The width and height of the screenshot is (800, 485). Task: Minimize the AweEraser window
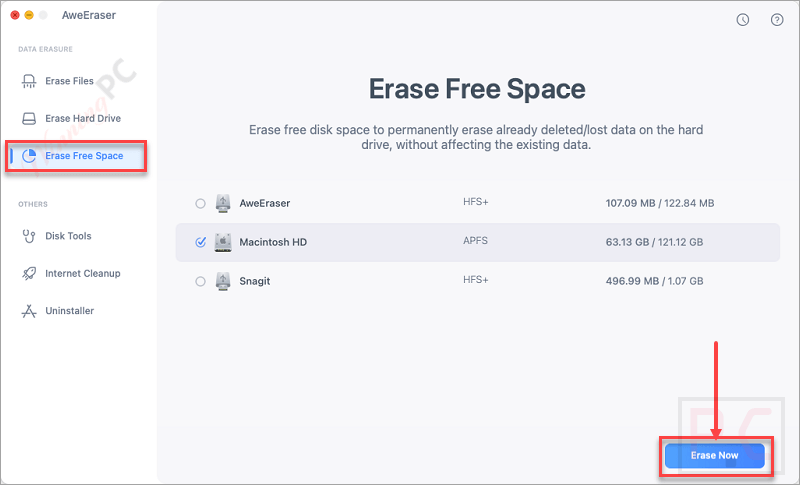tap(29, 15)
